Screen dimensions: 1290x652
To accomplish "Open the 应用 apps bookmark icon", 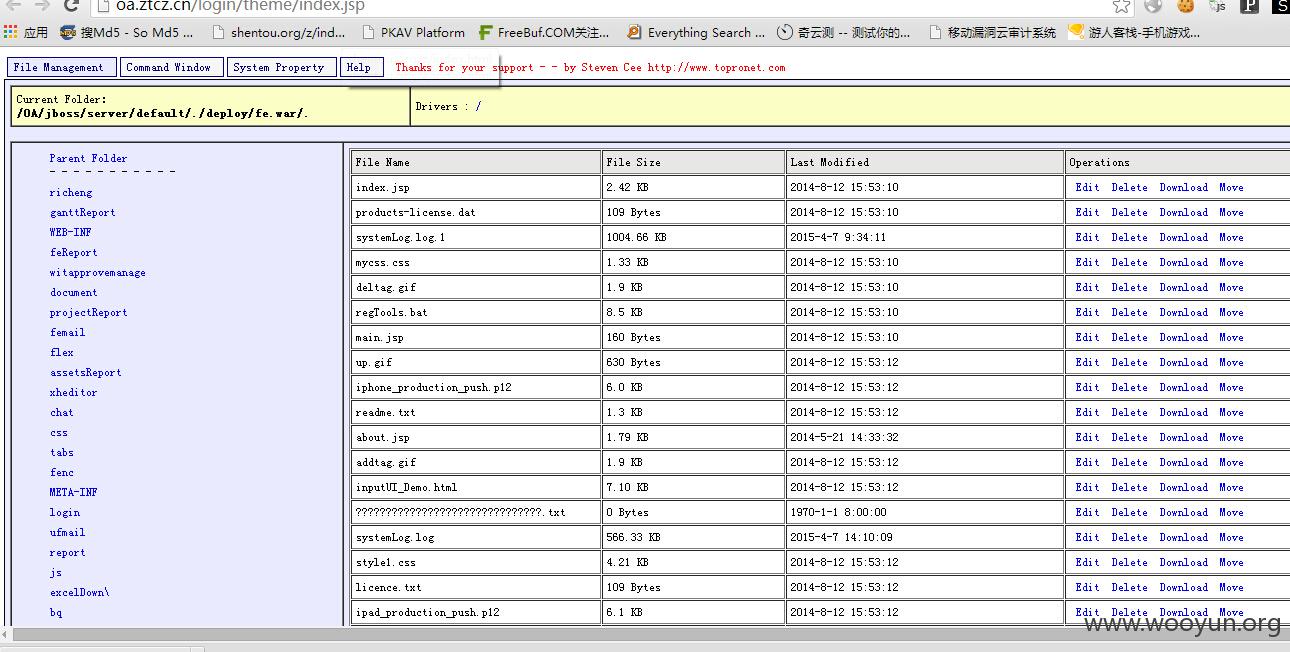I will (x=25, y=32).
